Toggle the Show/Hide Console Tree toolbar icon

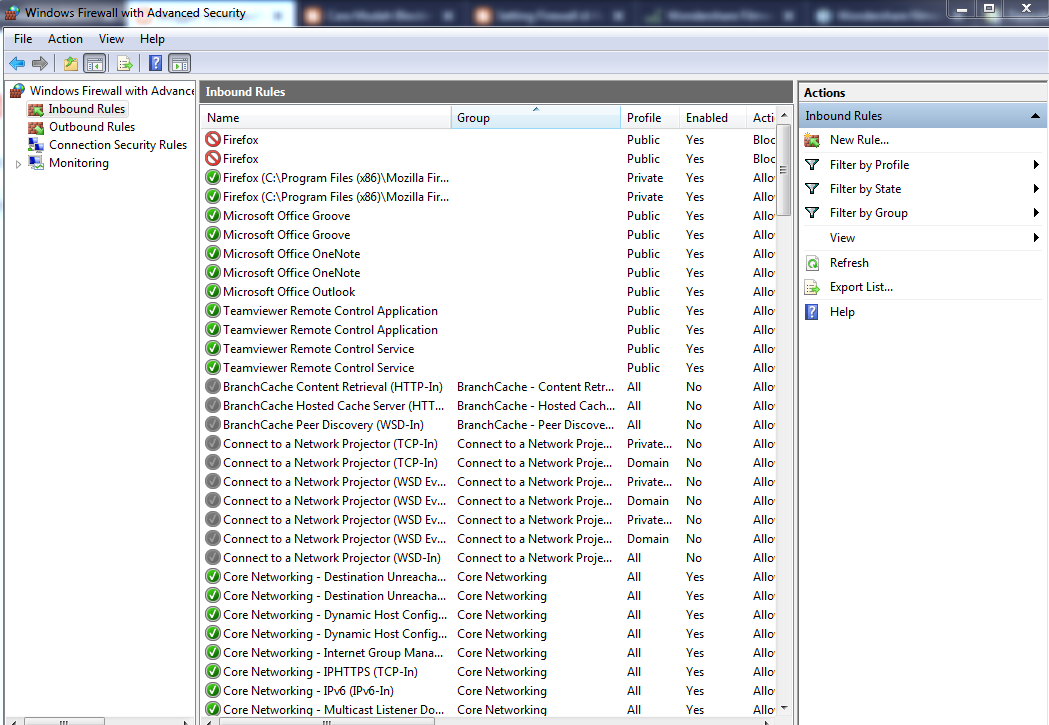[x=95, y=64]
